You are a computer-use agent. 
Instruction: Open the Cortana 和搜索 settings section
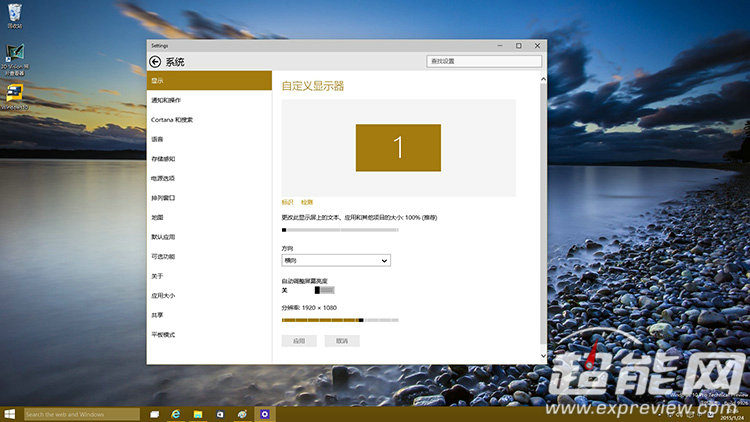coord(172,120)
